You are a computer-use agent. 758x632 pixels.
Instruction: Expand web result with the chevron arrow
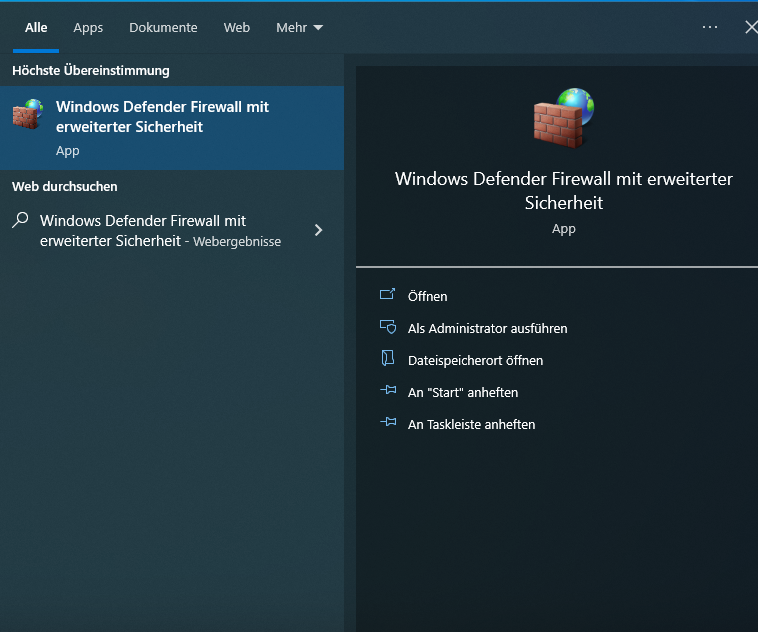[318, 230]
